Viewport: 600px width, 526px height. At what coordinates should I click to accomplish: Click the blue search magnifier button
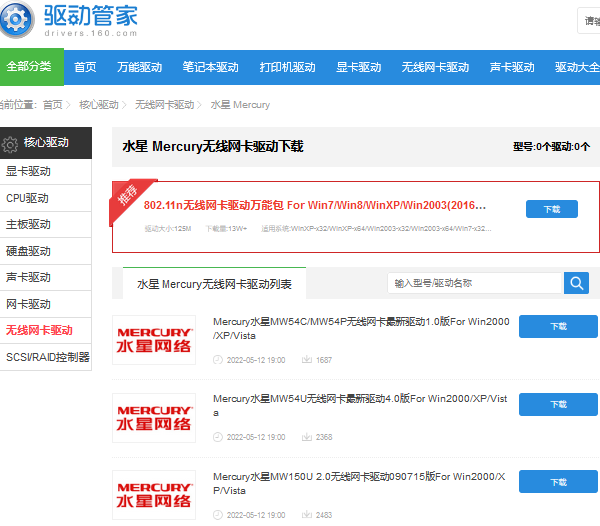click(576, 283)
